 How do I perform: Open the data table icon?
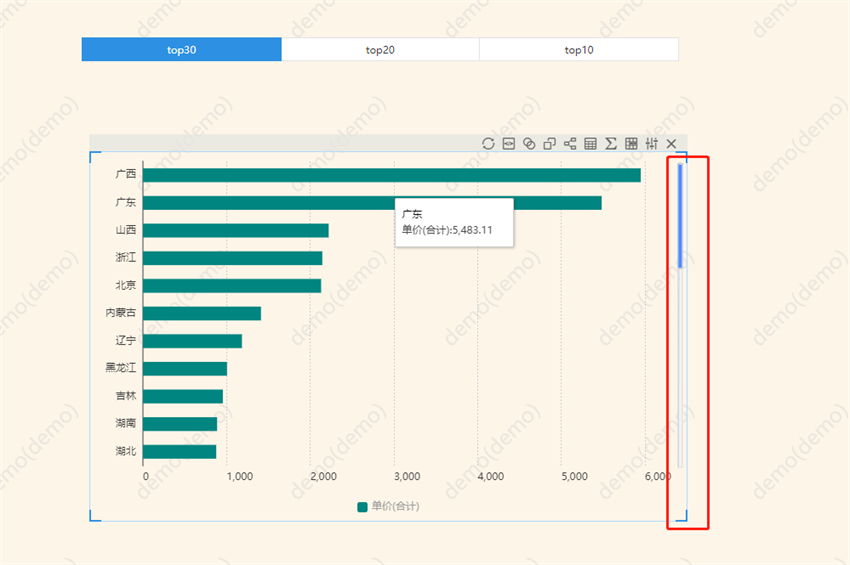click(x=591, y=144)
